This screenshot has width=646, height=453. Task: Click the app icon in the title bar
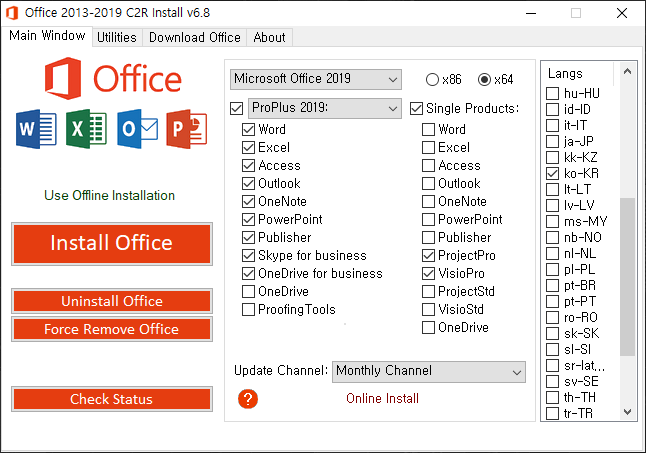[12, 13]
